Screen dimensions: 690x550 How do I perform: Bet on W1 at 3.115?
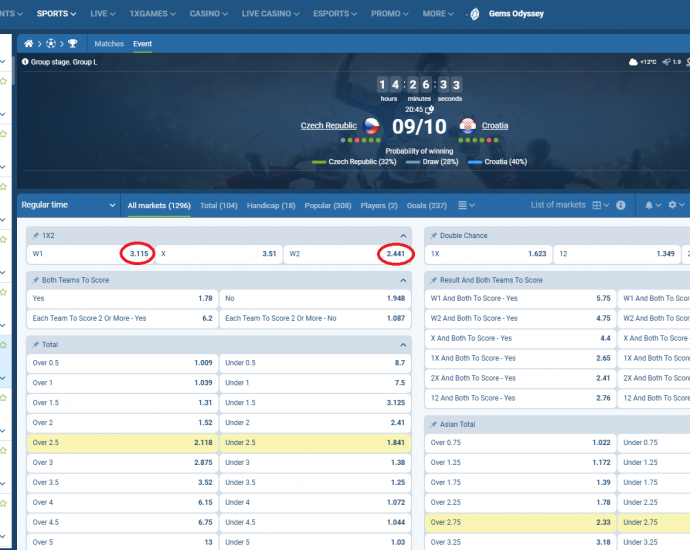[x=90, y=254]
